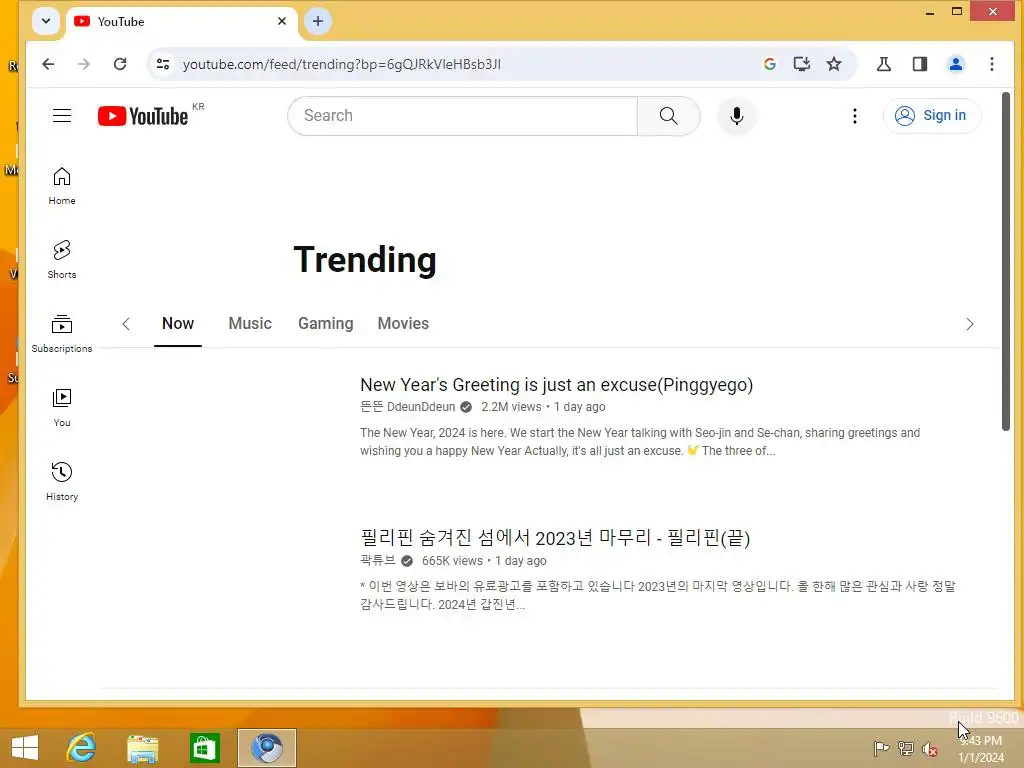Image resolution: width=1024 pixels, height=768 pixels.
Task: Select the Now trending tab
Action: (178, 323)
